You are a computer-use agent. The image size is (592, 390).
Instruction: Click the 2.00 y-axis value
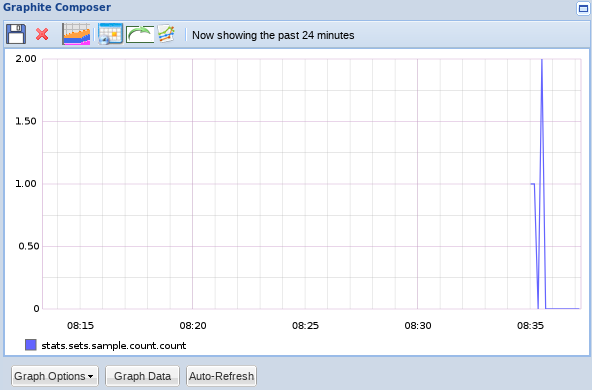(26, 59)
